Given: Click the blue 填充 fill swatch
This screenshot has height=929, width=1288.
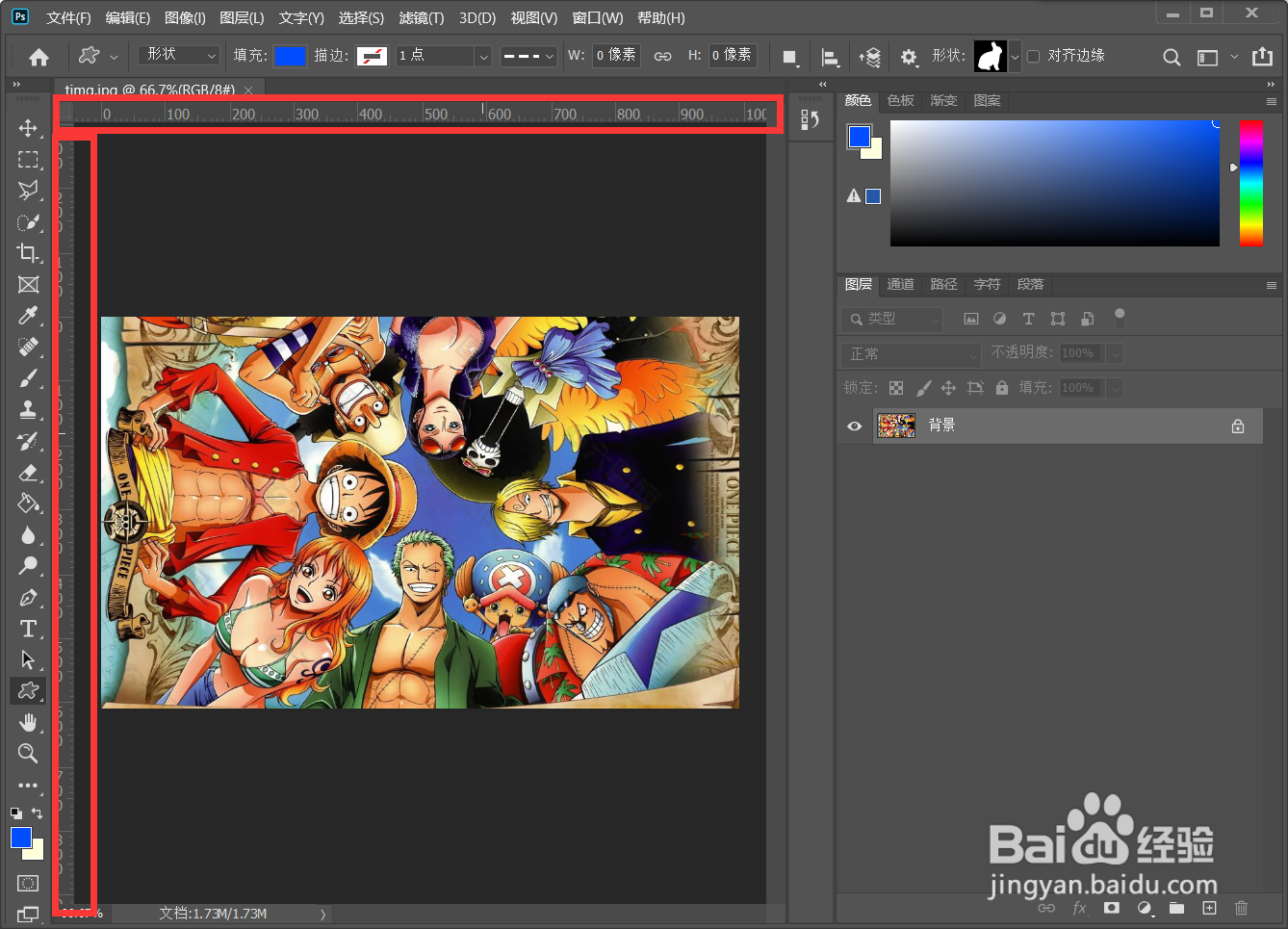Looking at the screenshot, I should coord(290,56).
